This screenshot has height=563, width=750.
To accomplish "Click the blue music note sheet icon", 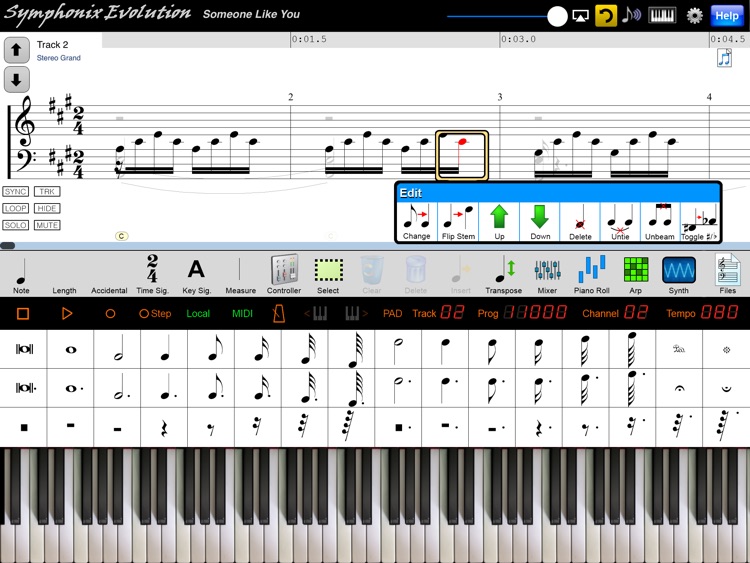I will tap(724, 58).
